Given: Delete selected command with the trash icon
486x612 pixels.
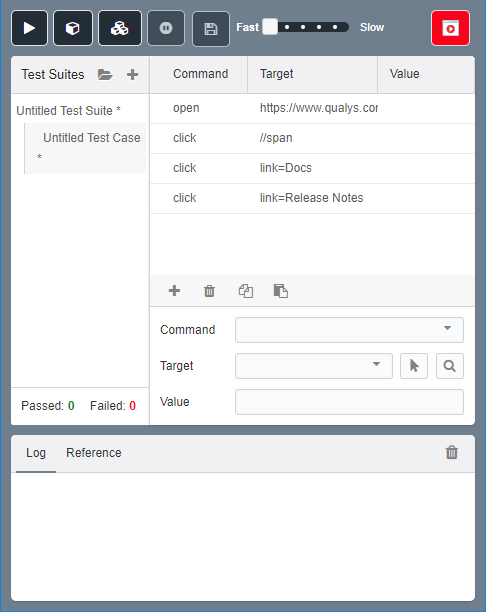Looking at the screenshot, I should 209,291.
